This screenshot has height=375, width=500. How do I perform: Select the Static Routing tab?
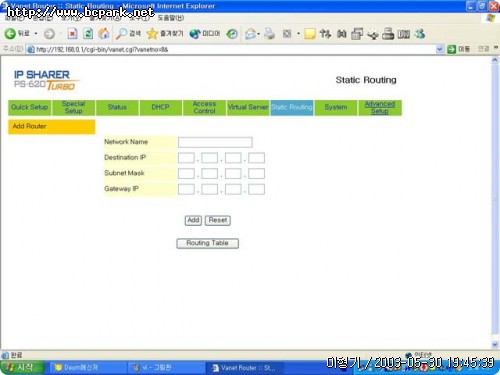pos(292,107)
